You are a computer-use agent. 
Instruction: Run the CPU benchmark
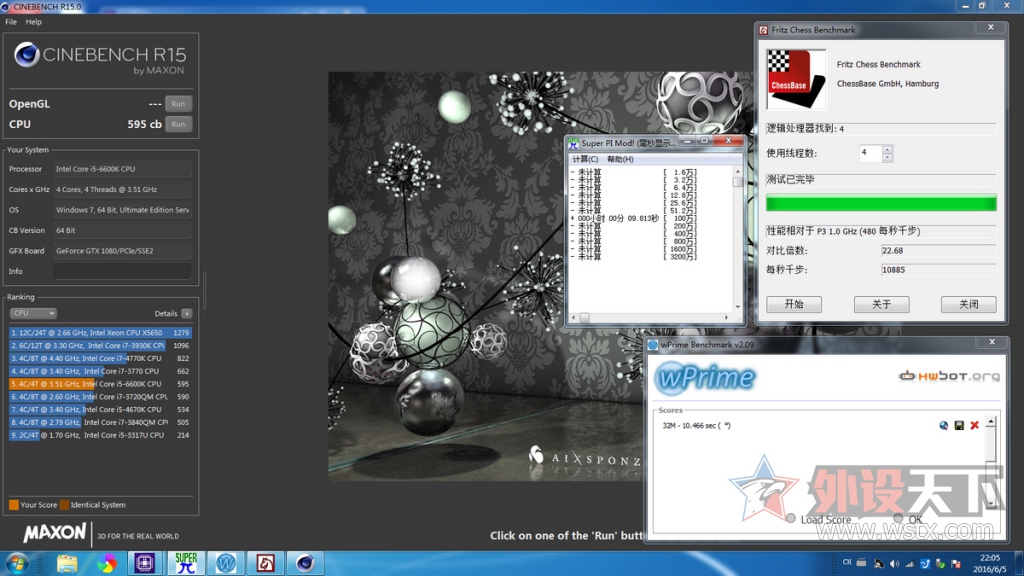tap(178, 124)
